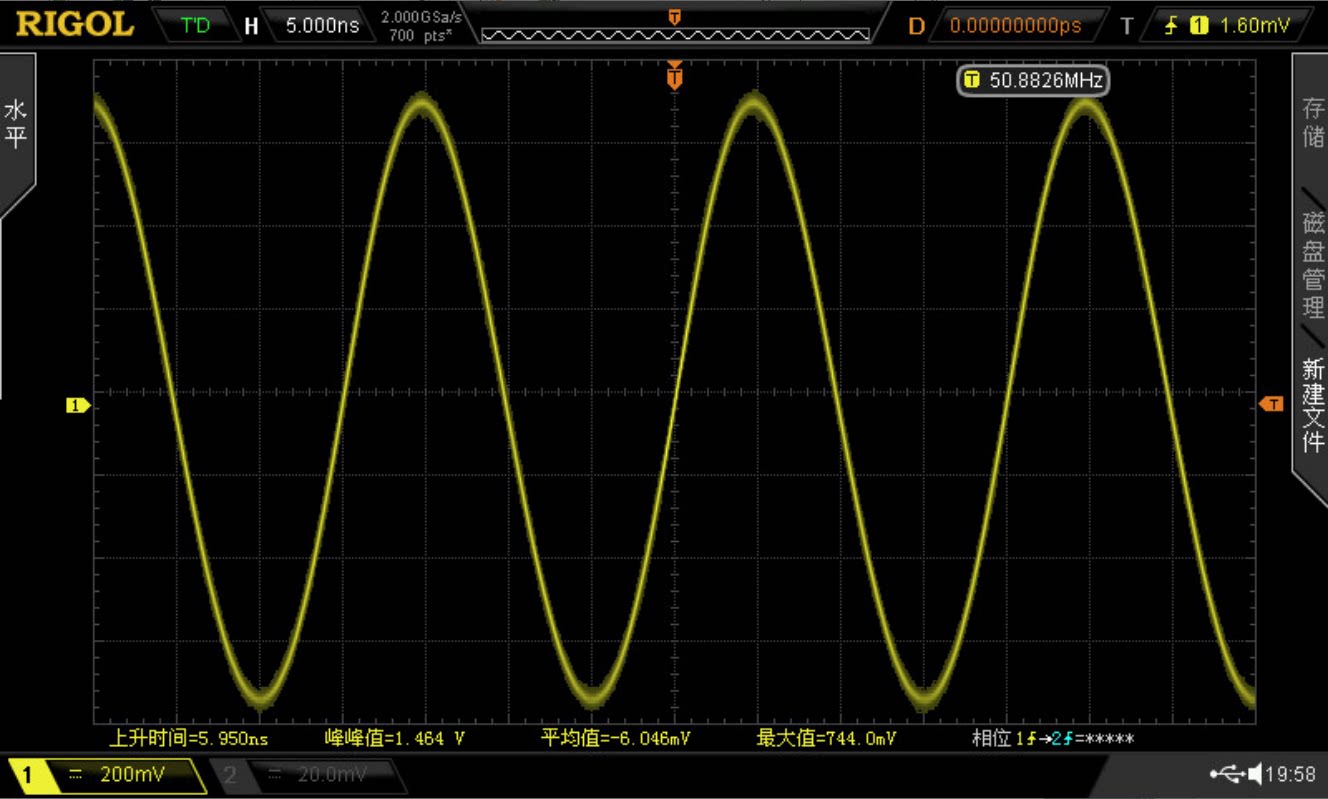Screen dimensions: 1328x799
Task: Select the 峰峰值=1.464 V peak-to-peak measurement
Action: pyautogui.click(x=395, y=739)
